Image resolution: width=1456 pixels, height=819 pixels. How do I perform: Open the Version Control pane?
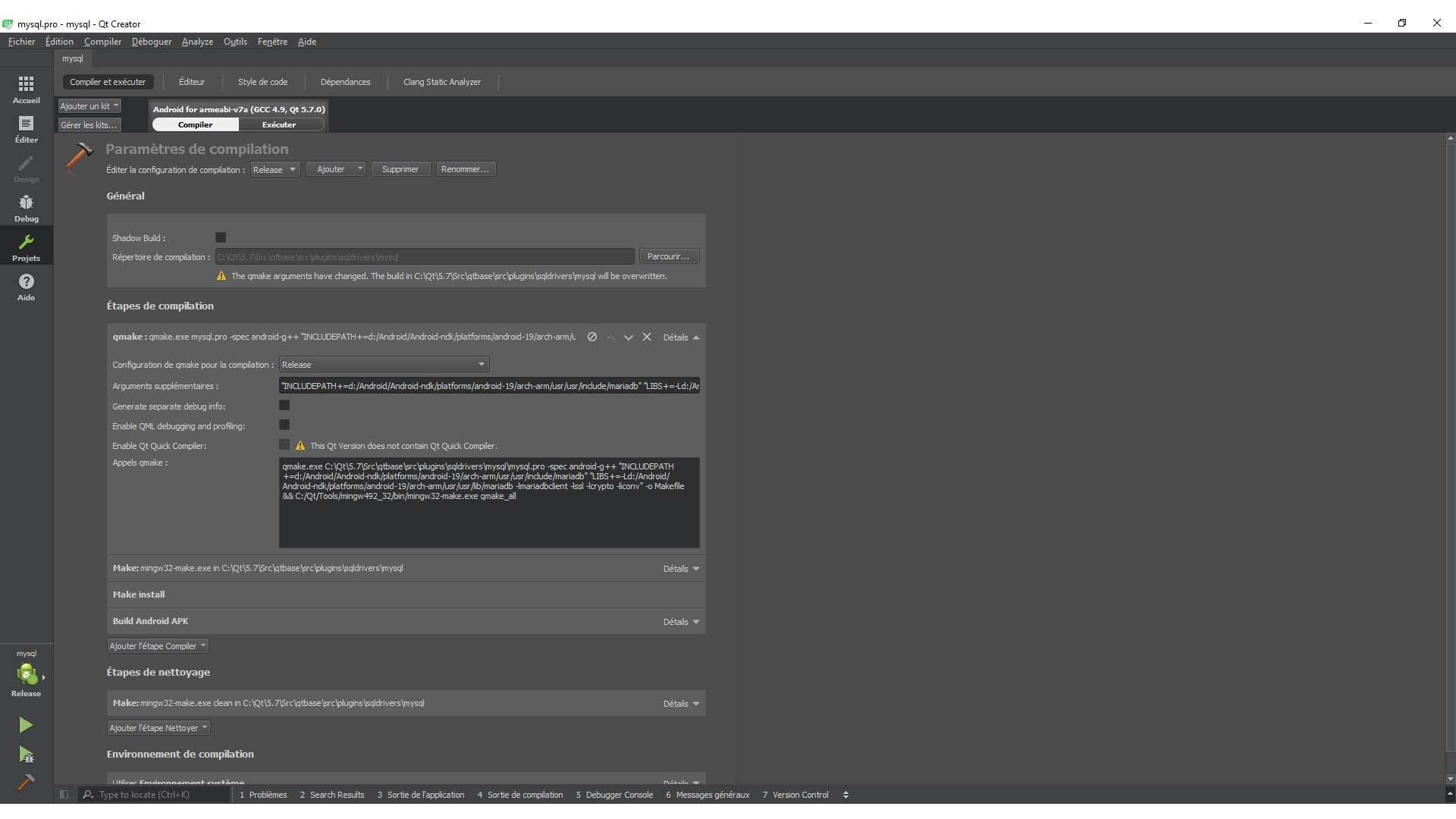(x=795, y=795)
